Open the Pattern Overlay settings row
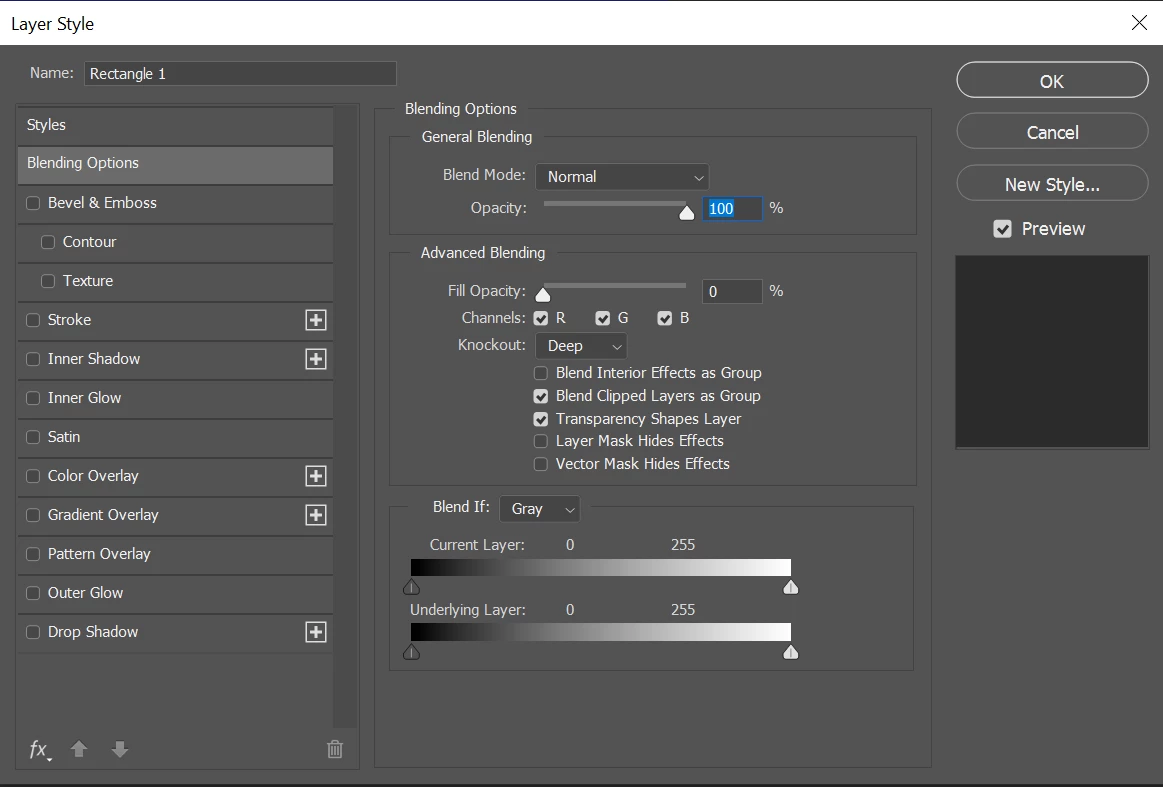The width and height of the screenshot is (1163, 787). coord(175,554)
